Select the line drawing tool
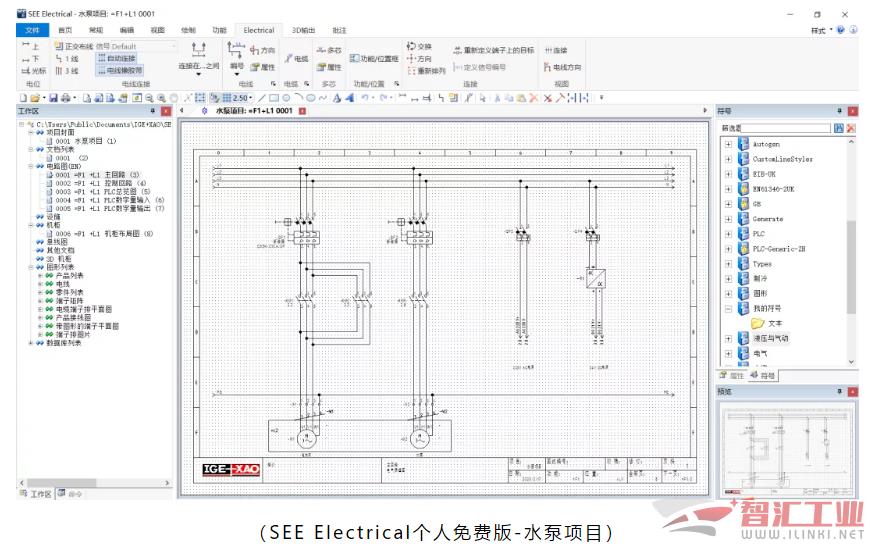 pos(262,98)
